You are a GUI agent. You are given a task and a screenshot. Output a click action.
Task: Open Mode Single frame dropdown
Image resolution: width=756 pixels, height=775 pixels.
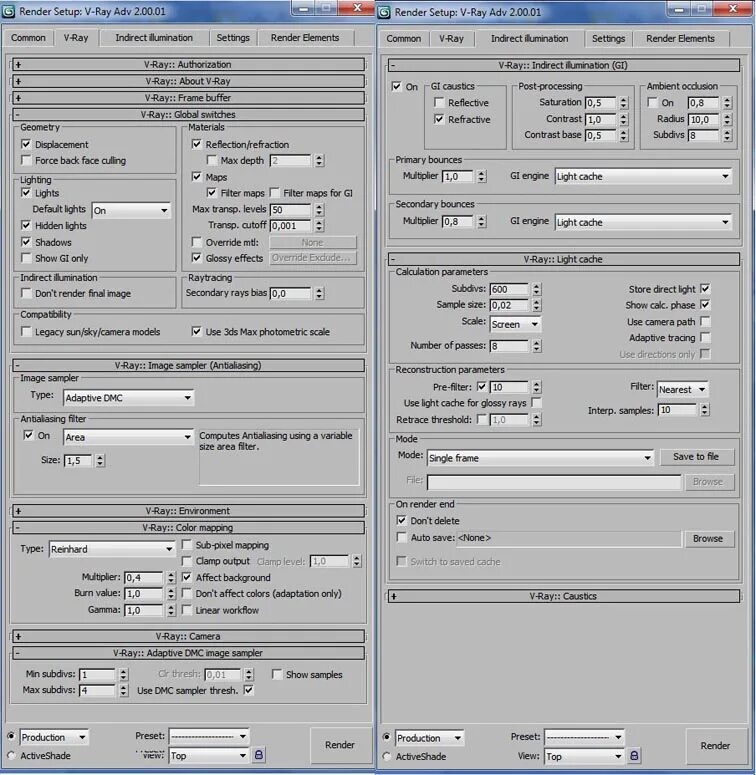point(540,458)
